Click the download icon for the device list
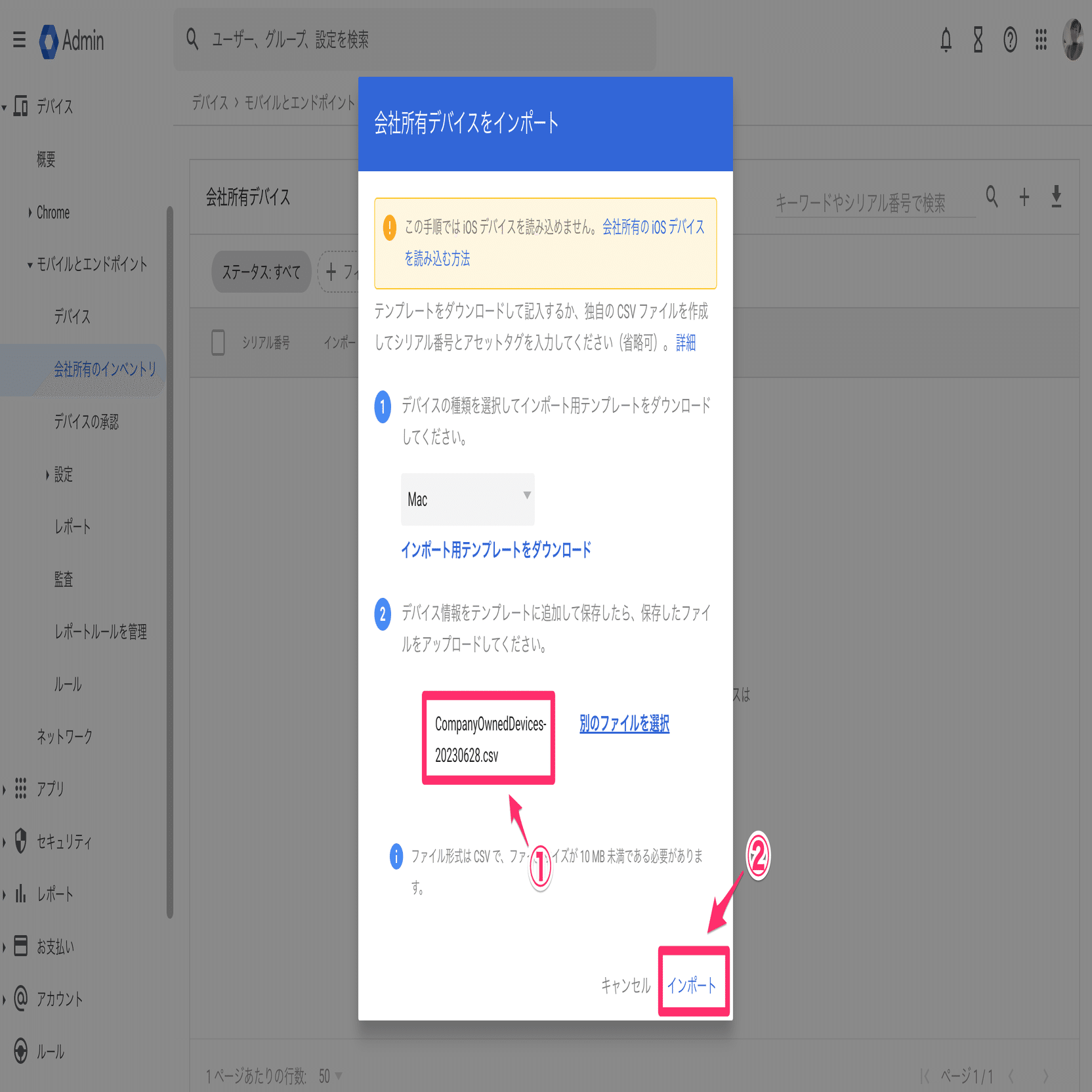This screenshot has height=1092, width=1092. pos(1057,197)
